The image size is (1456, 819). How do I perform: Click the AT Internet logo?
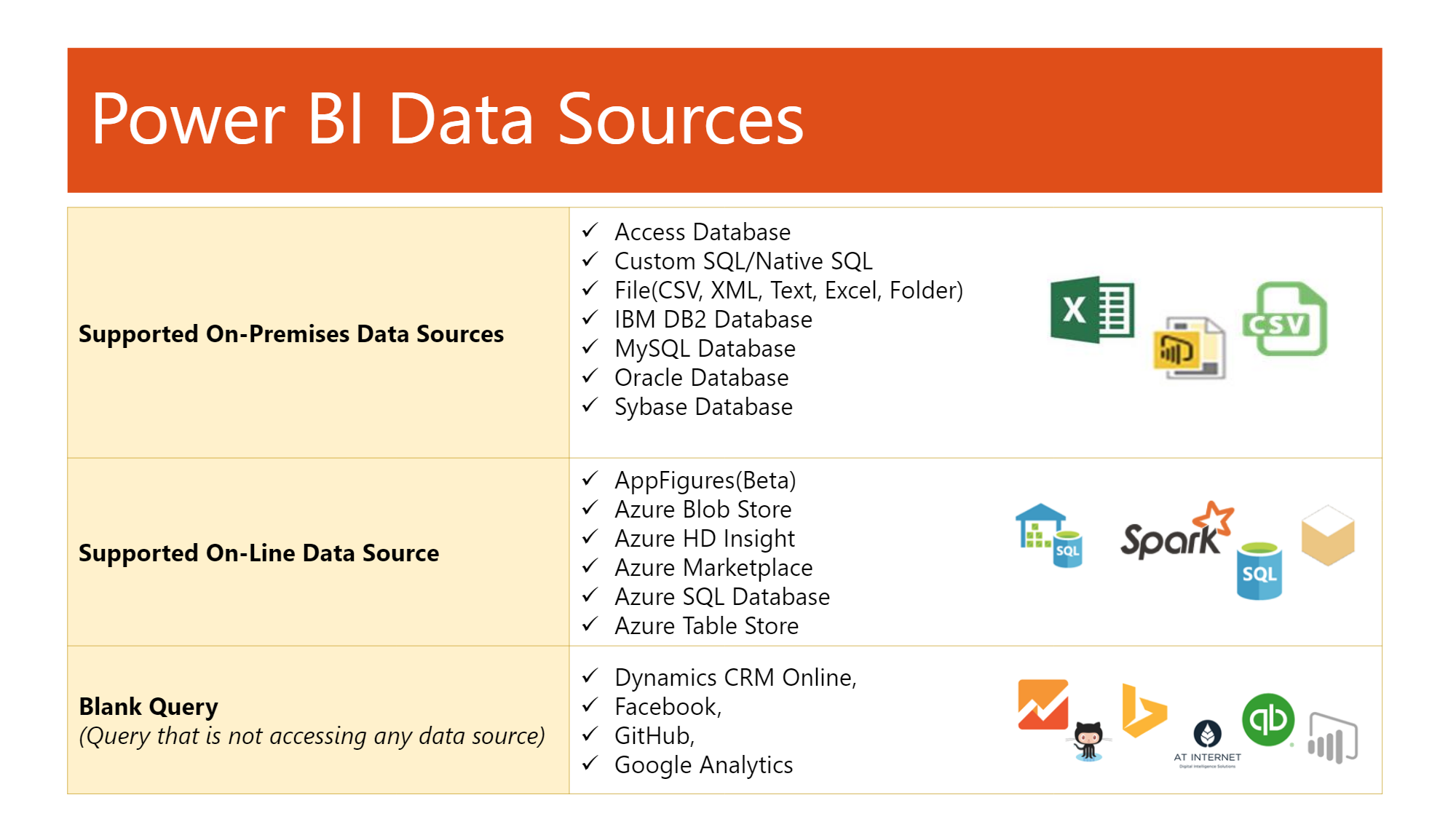pyautogui.click(x=1207, y=744)
